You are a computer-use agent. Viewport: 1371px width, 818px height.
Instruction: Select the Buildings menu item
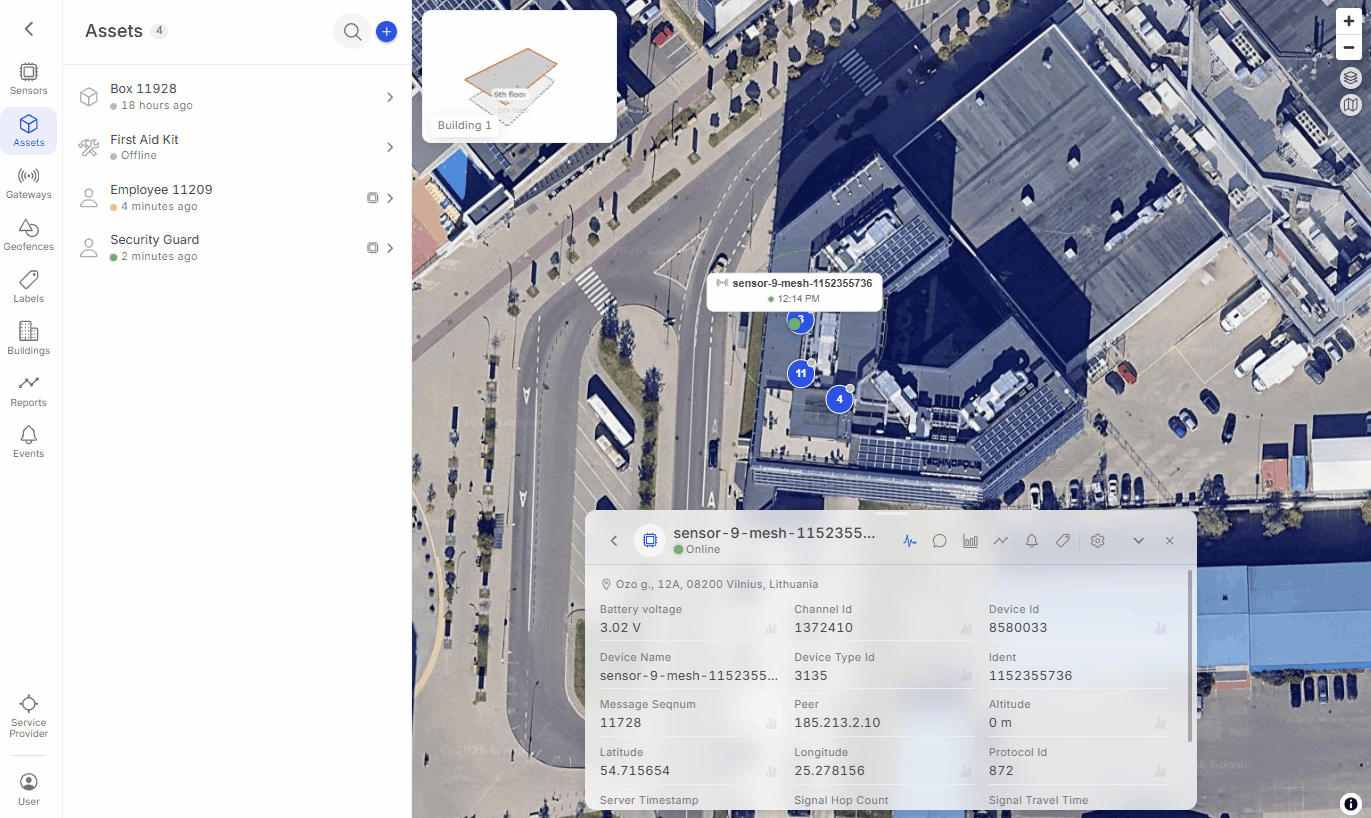(x=29, y=339)
